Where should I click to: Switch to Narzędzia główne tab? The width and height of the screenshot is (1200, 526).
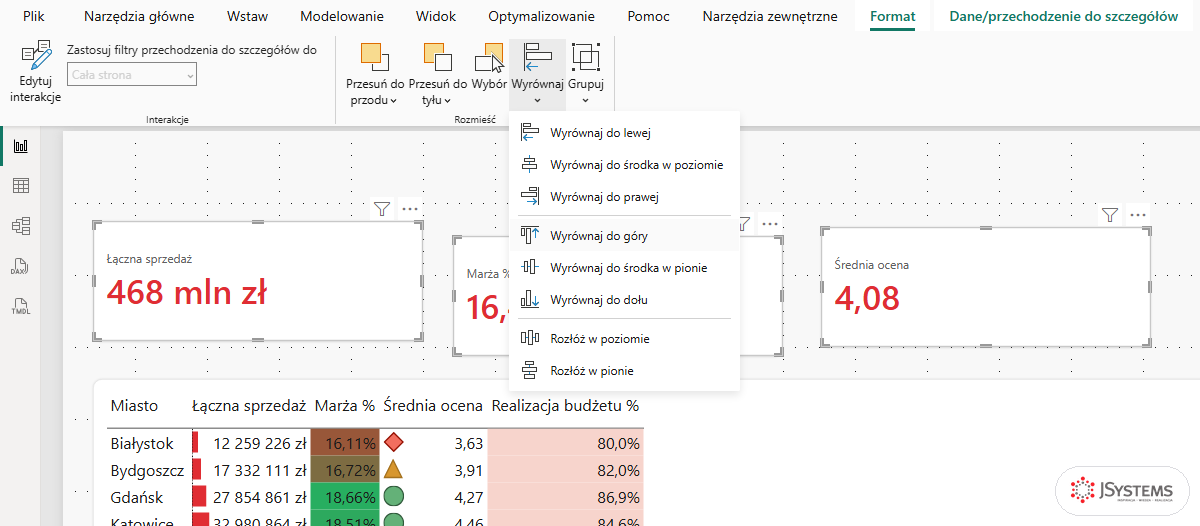point(139,16)
